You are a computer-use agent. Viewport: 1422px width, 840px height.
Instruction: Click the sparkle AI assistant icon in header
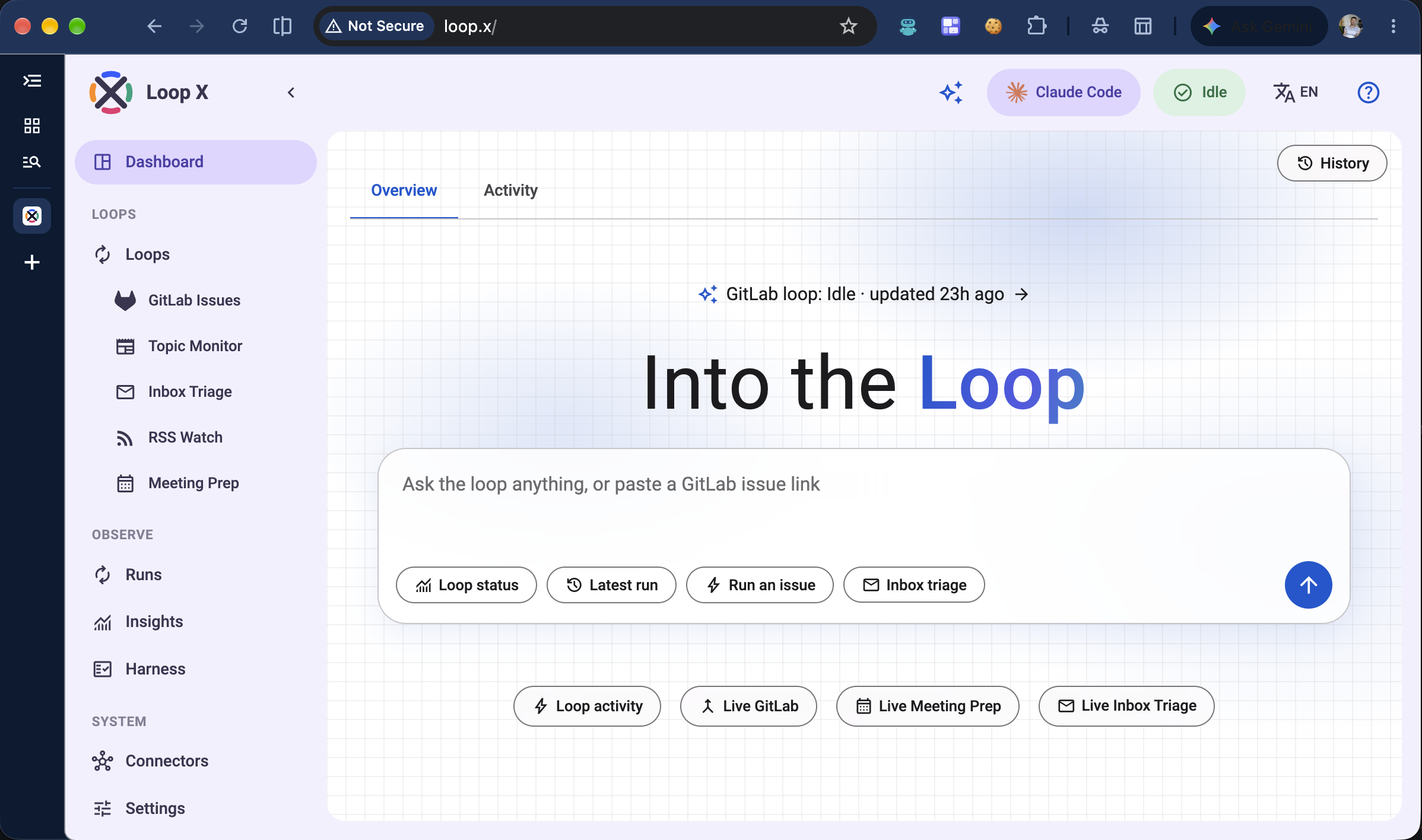(x=951, y=93)
